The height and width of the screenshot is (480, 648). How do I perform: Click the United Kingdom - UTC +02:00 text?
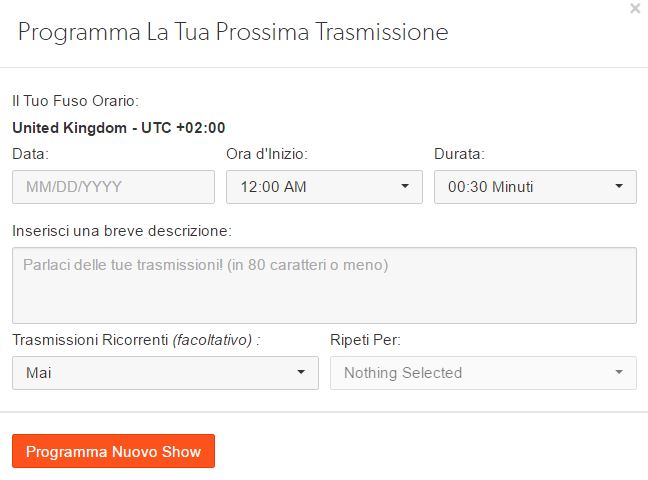click(x=119, y=127)
